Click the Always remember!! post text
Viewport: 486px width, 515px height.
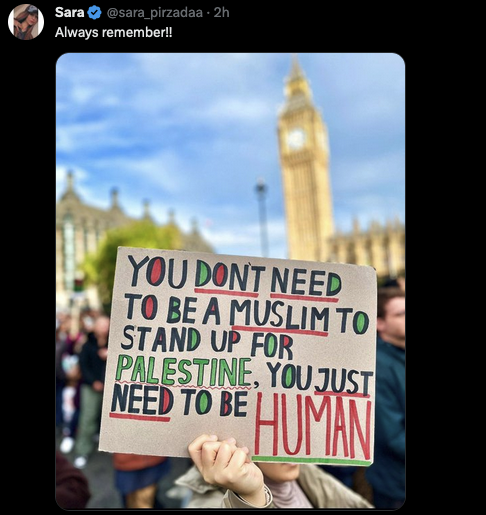pos(114,33)
